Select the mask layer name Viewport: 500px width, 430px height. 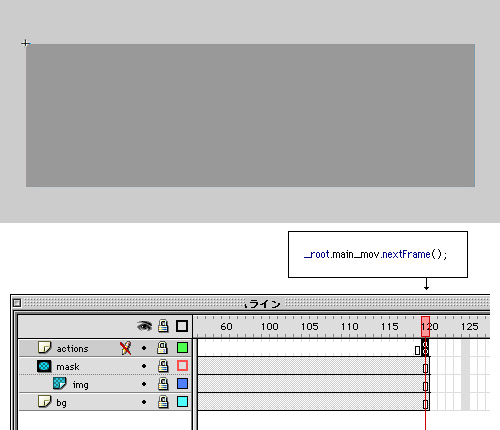68,367
